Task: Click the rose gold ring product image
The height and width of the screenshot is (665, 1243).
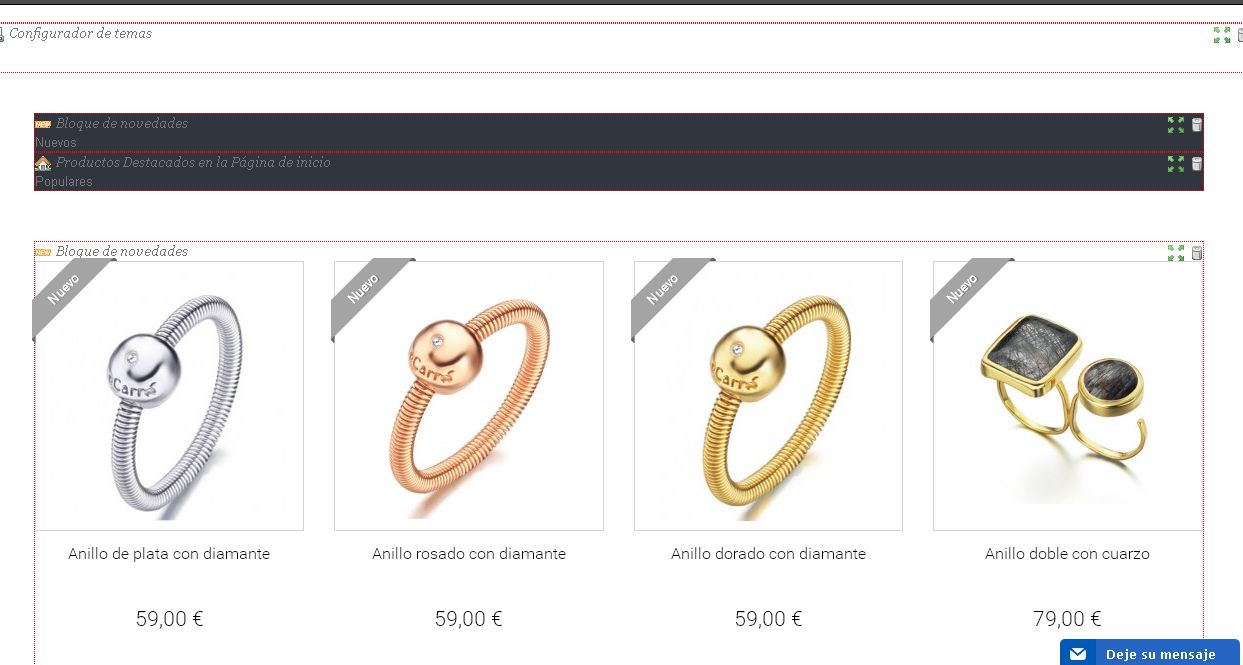Action: [469, 396]
